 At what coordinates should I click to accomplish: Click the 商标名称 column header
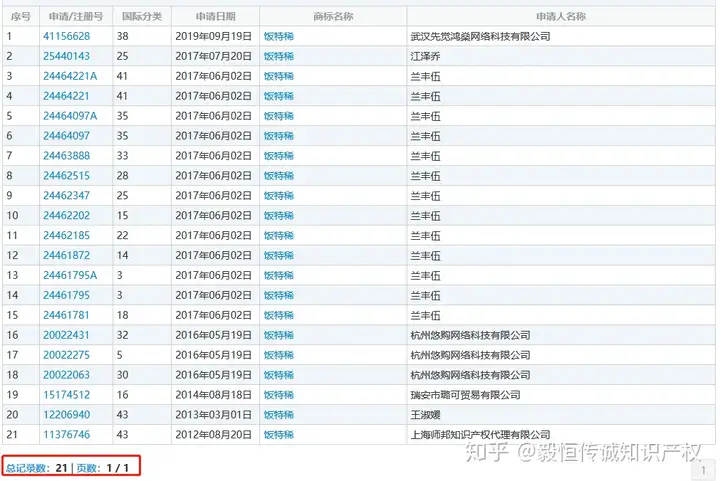[333, 17]
